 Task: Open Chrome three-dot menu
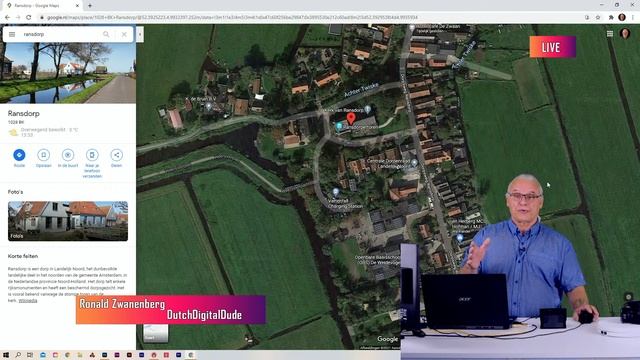coord(633,17)
